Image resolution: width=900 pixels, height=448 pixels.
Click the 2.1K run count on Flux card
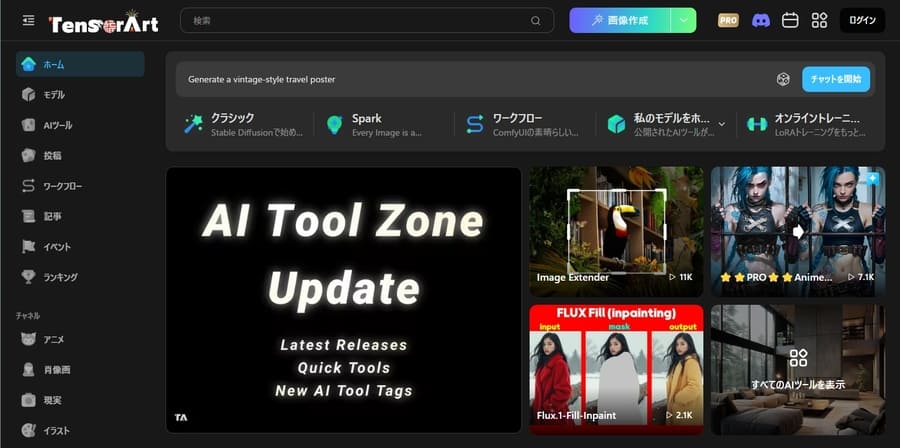[x=680, y=415]
